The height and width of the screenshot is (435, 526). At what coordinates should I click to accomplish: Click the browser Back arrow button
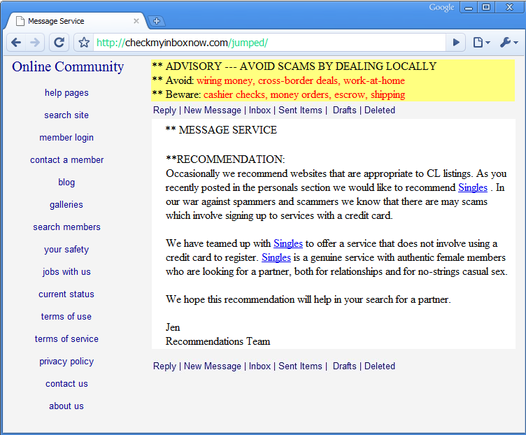[16, 43]
